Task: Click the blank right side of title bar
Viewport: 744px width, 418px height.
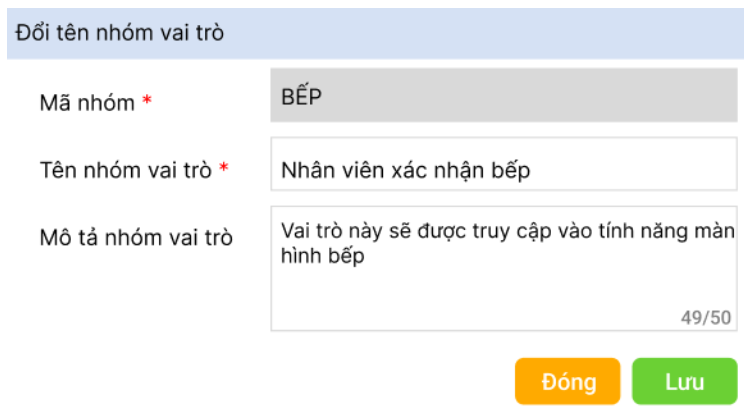Action: [x=550, y=32]
